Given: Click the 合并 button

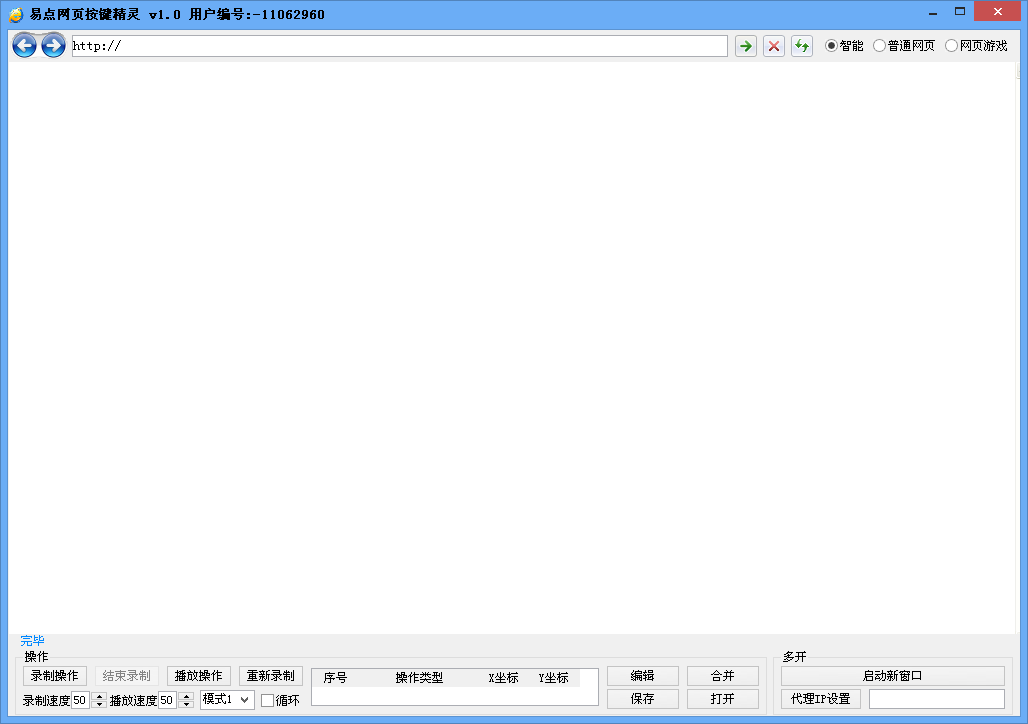Looking at the screenshot, I should tap(722, 675).
